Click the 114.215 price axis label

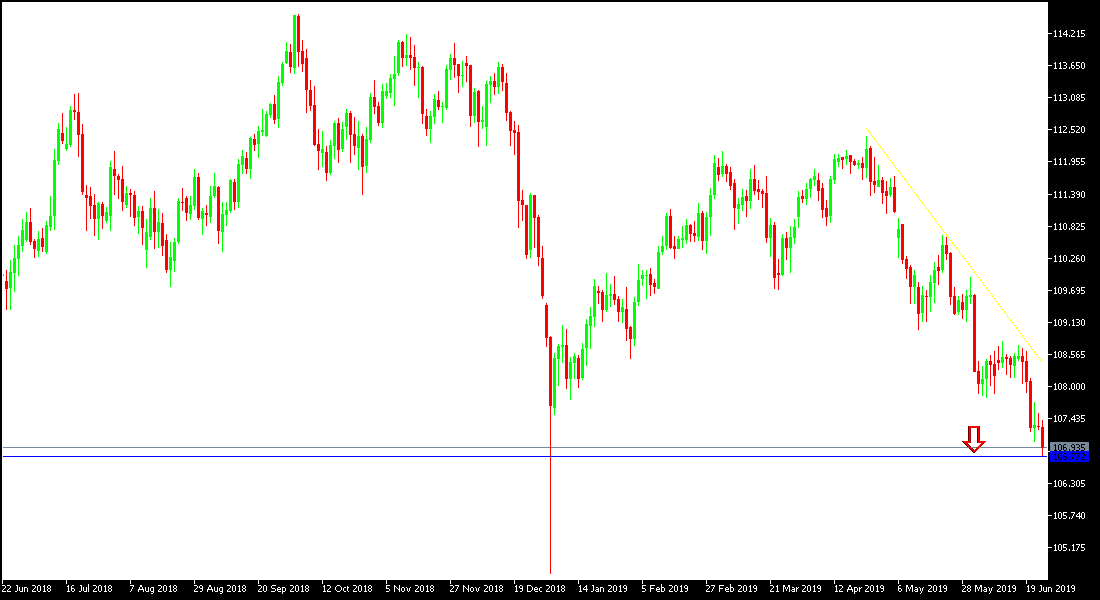pos(1070,33)
